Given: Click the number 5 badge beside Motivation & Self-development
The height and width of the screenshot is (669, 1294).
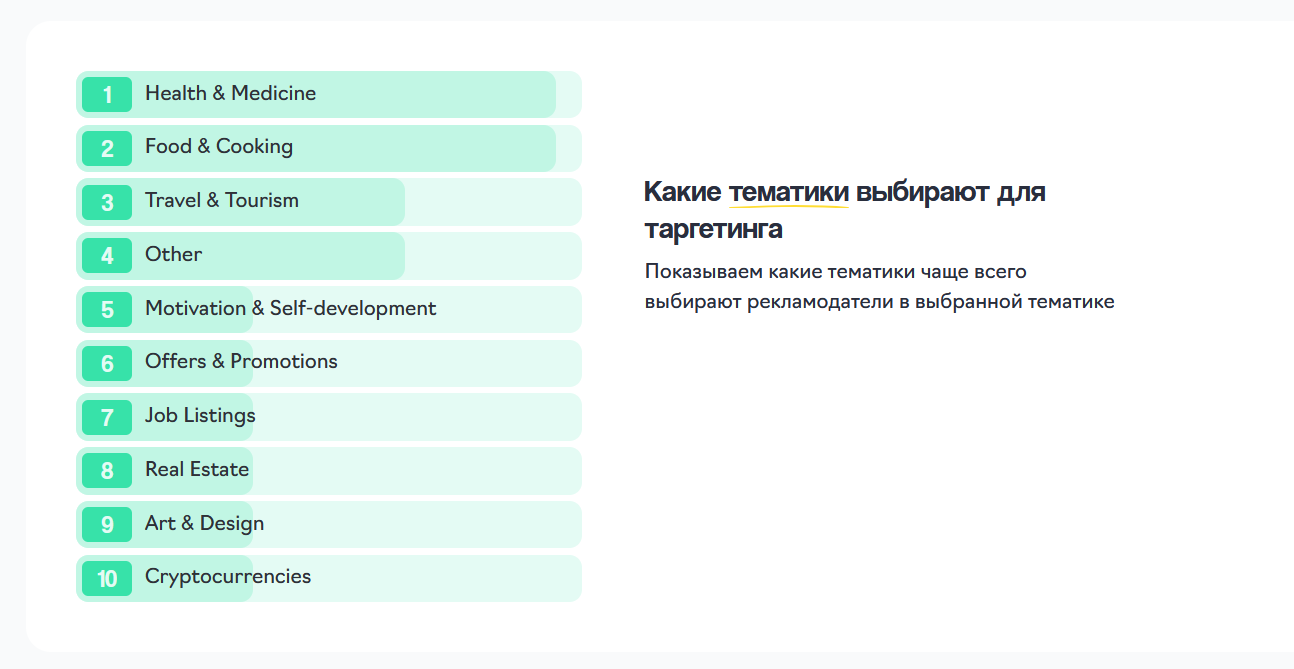Looking at the screenshot, I should pyautogui.click(x=106, y=309).
